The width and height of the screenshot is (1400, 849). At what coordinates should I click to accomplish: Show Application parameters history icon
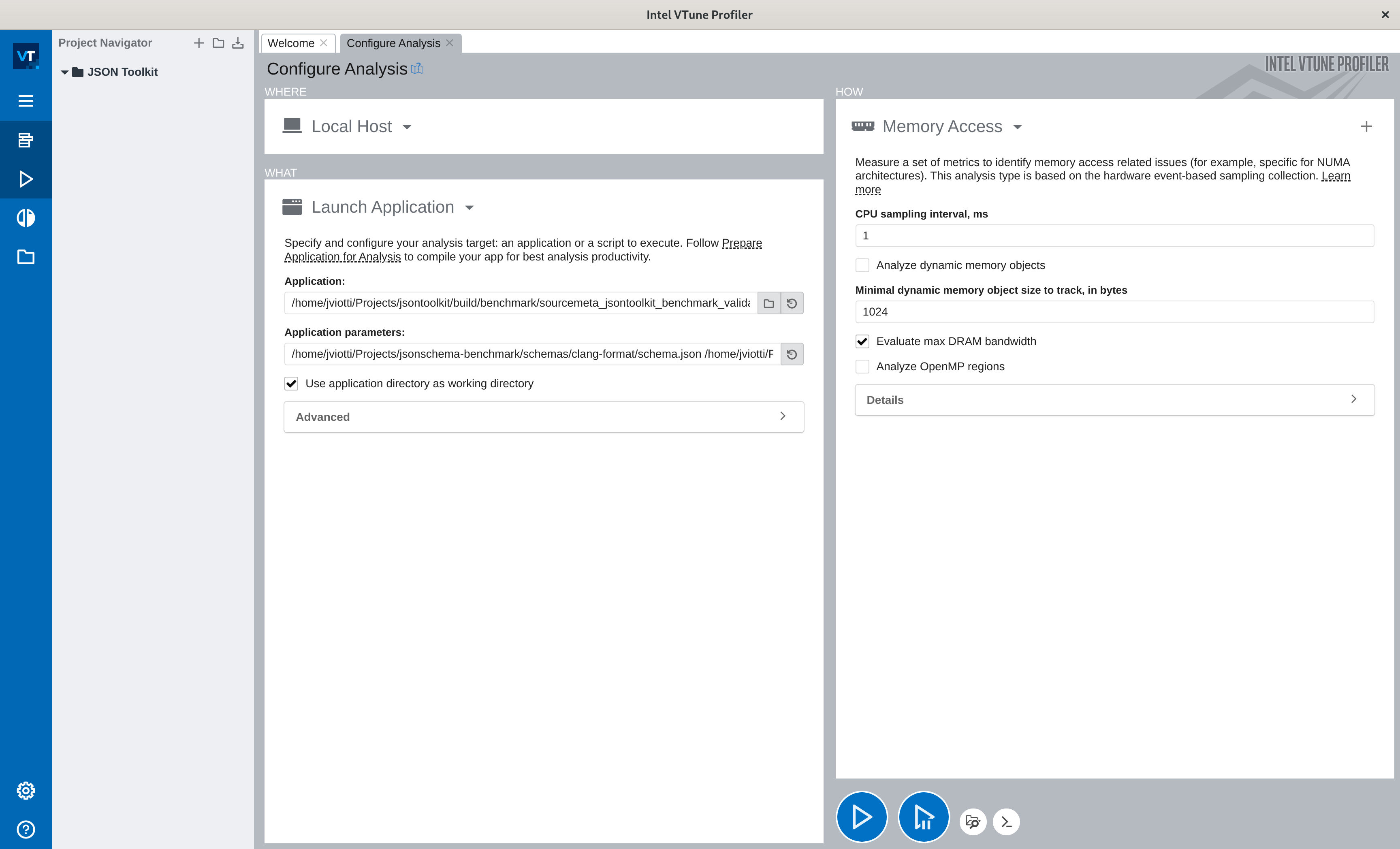[x=792, y=354]
